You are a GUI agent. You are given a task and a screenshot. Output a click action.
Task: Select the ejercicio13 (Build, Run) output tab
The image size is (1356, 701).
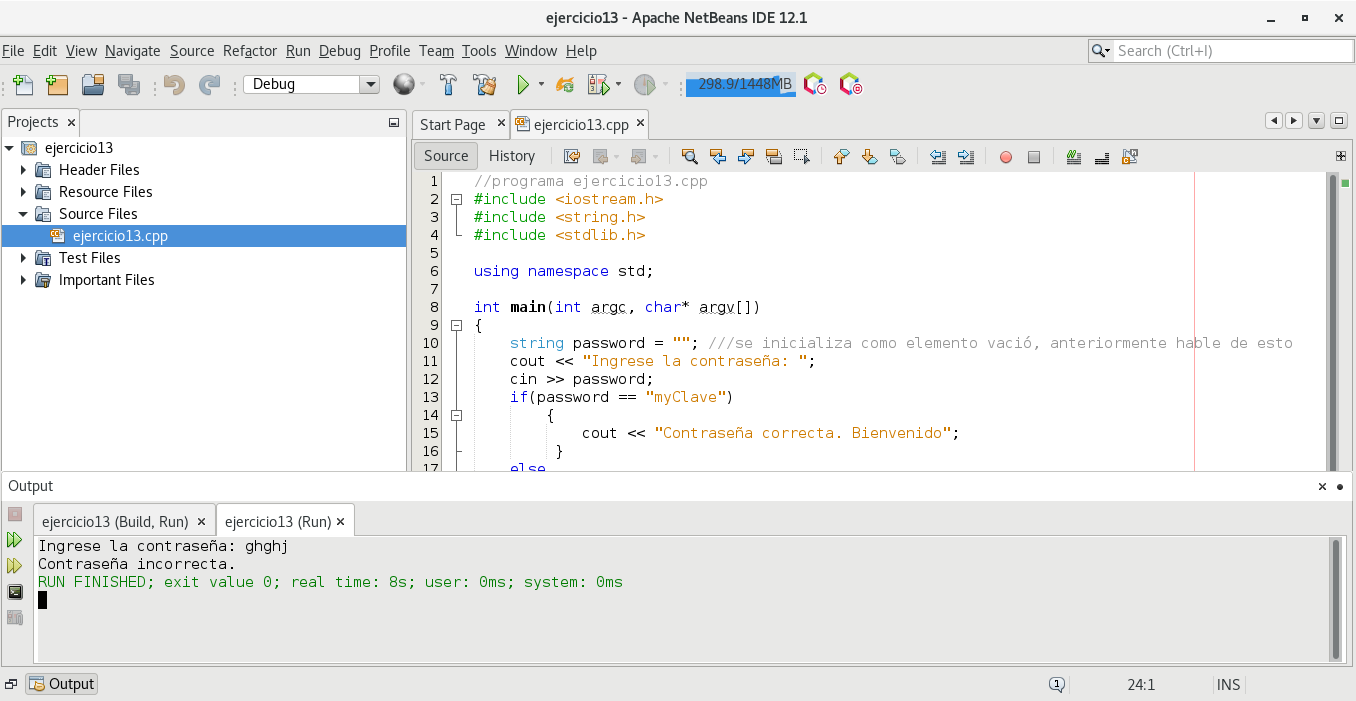click(x=115, y=522)
